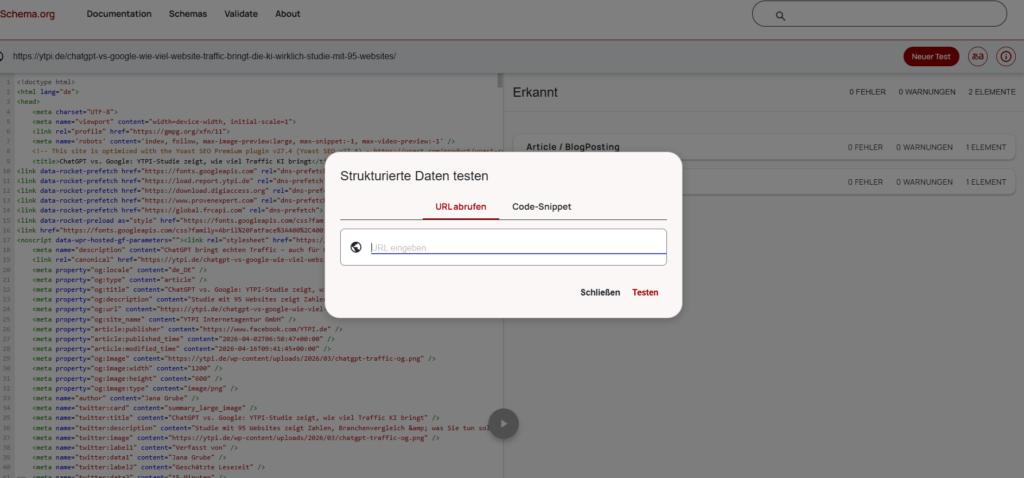The image size is (1024, 478).
Task: Open the Validate menu item
Action: click(x=241, y=14)
